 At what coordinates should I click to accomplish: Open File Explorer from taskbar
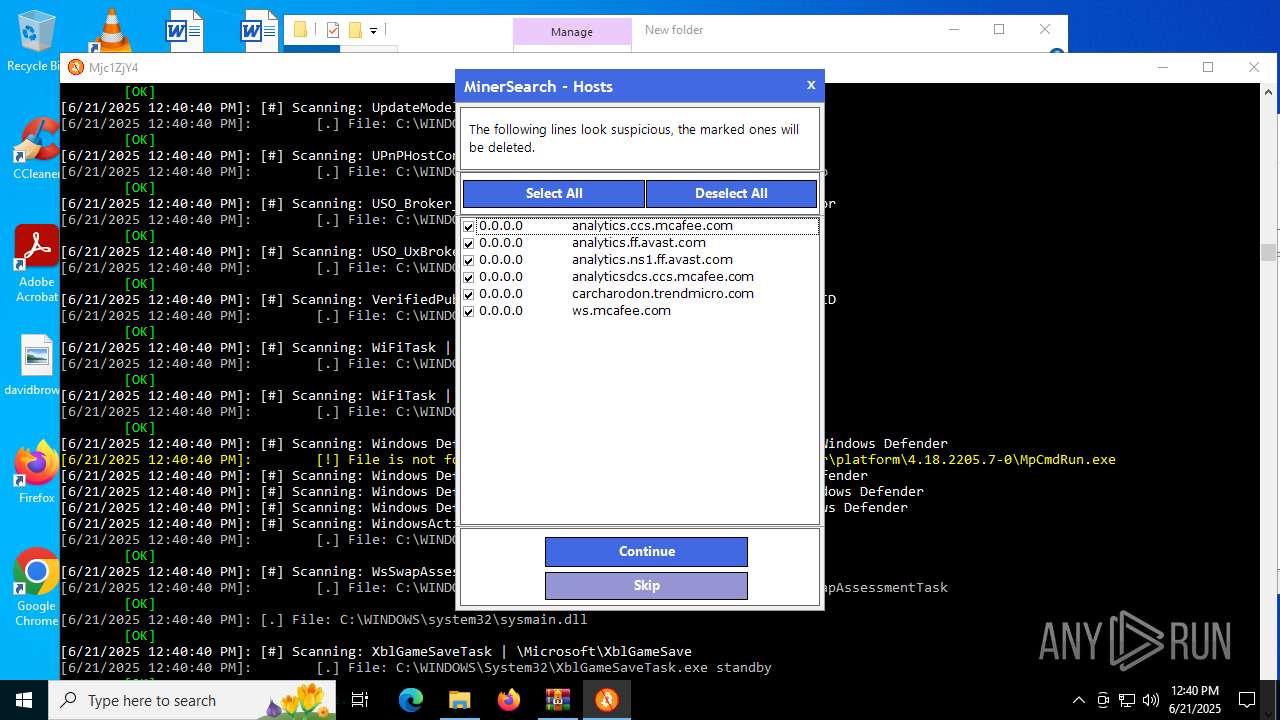[x=459, y=700]
